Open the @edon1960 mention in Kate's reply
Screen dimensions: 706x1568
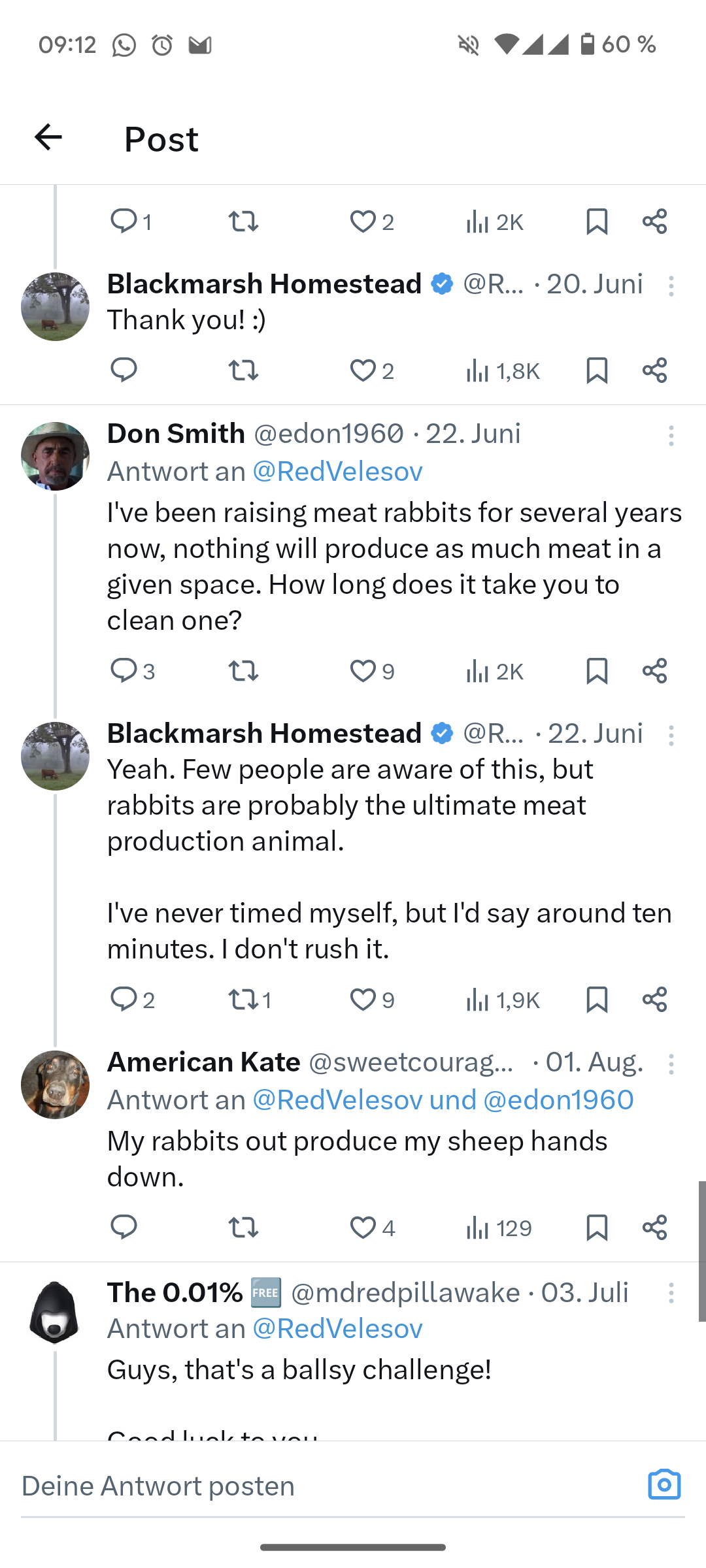[x=558, y=1100]
